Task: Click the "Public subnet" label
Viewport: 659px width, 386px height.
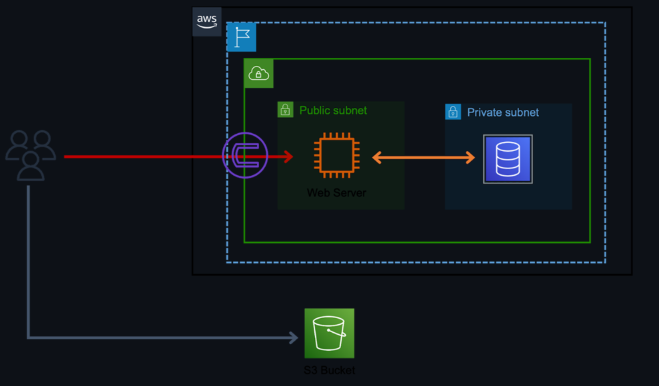Action: click(x=333, y=110)
